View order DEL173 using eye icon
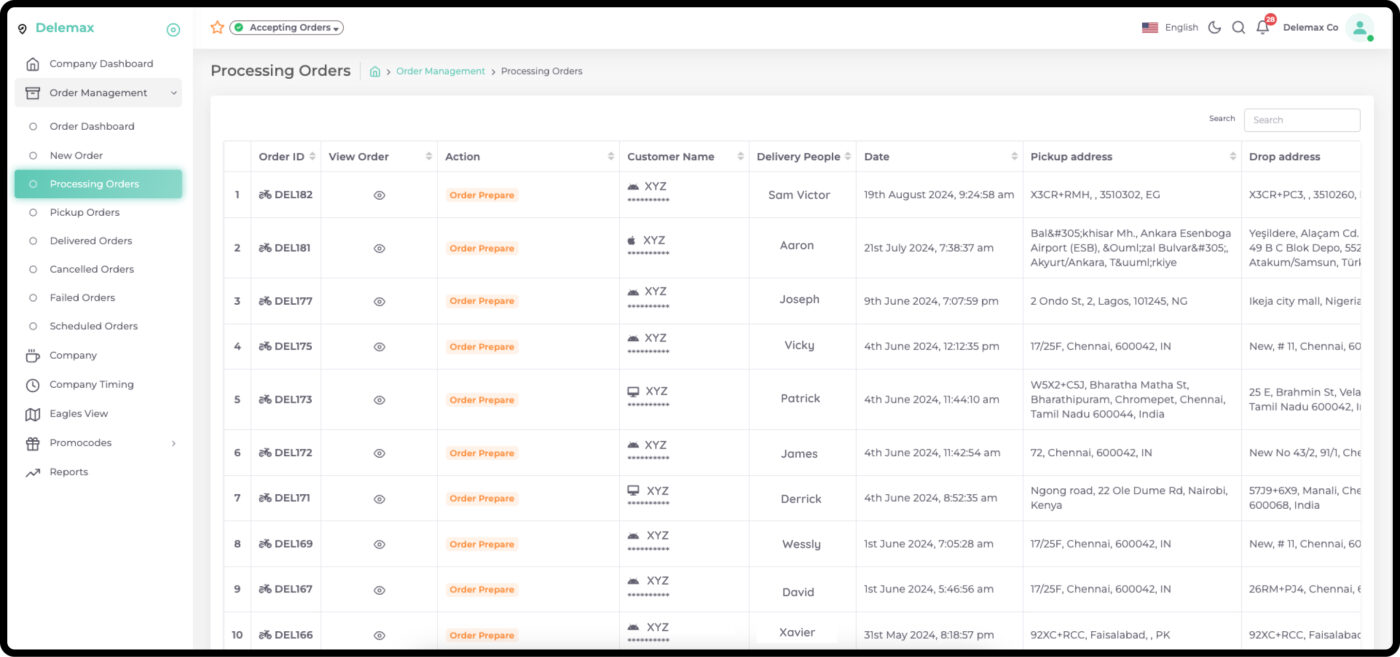Image resolution: width=1400 pixels, height=657 pixels. coord(379,400)
